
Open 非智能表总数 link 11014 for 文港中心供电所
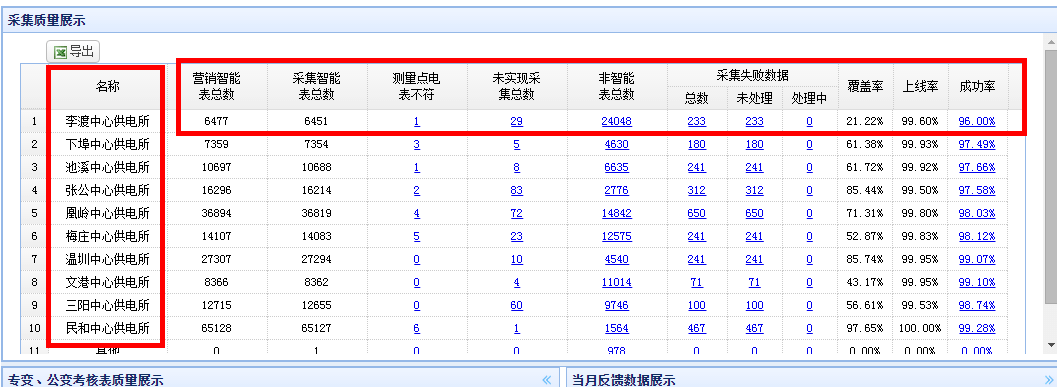point(617,282)
